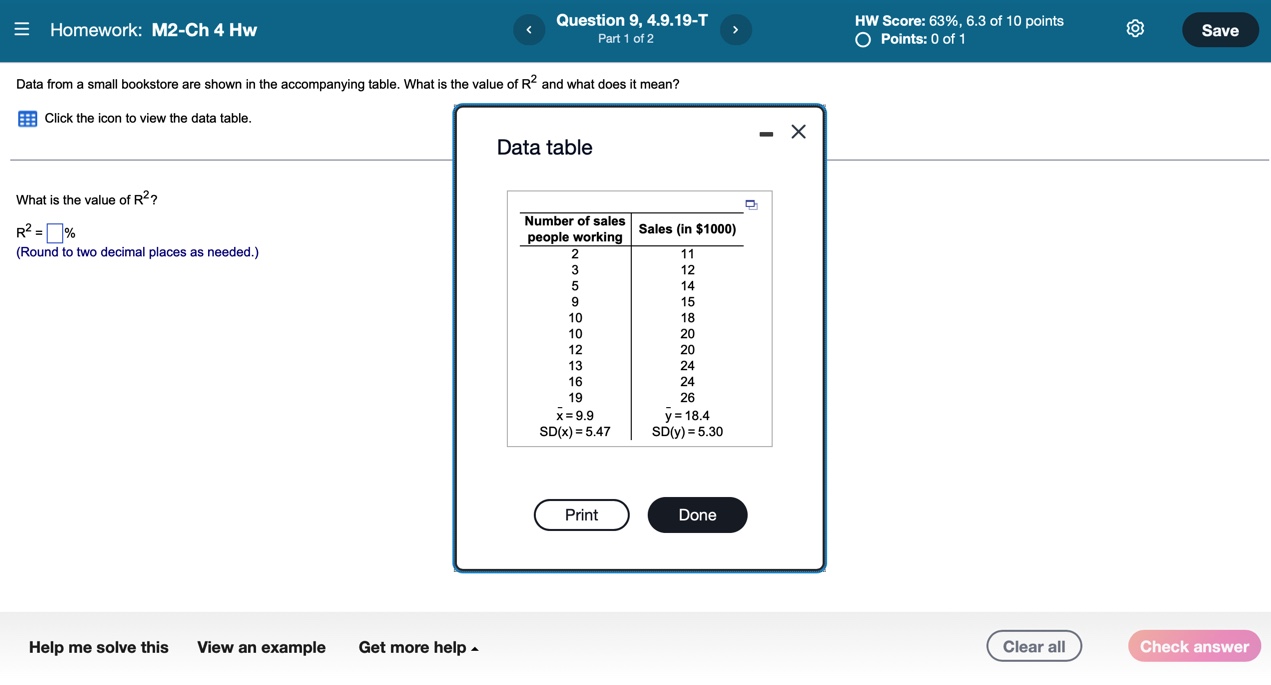Close the Data table dialog

tap(798, 132)
